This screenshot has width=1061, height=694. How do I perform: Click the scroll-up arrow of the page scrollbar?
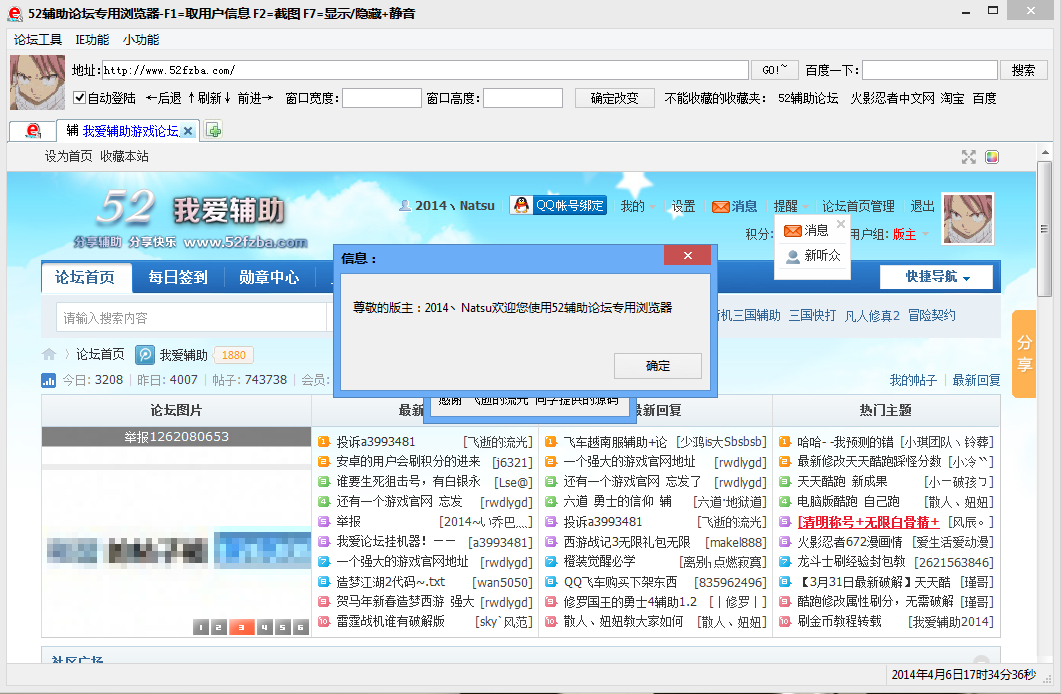(x=1045, y=153)
